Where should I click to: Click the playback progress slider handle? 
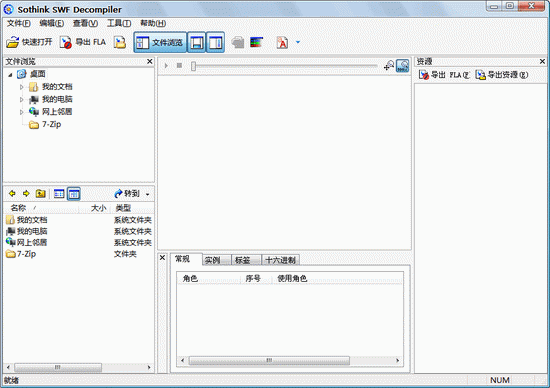[193, 66]
